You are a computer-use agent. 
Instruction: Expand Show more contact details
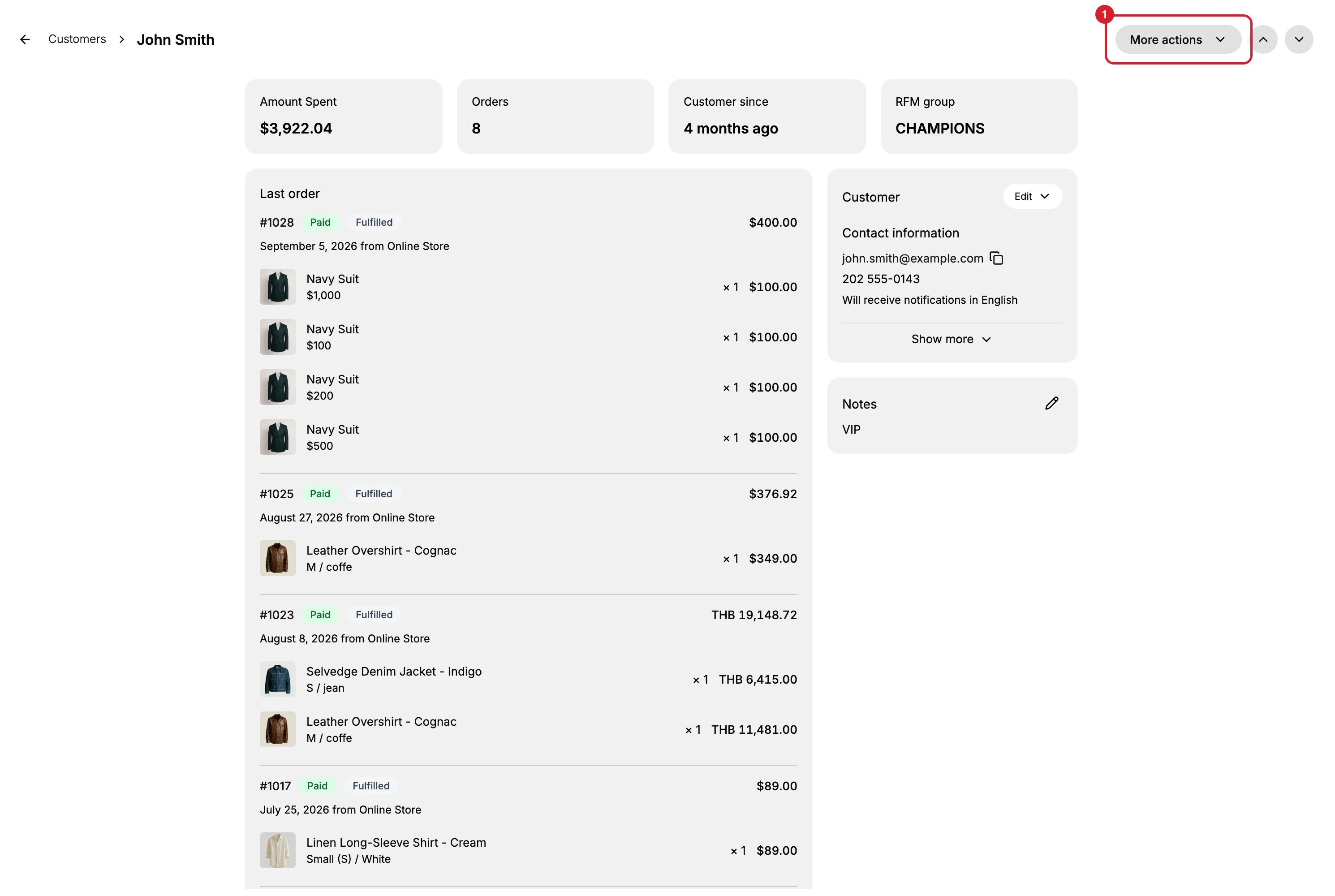(951, 339)
